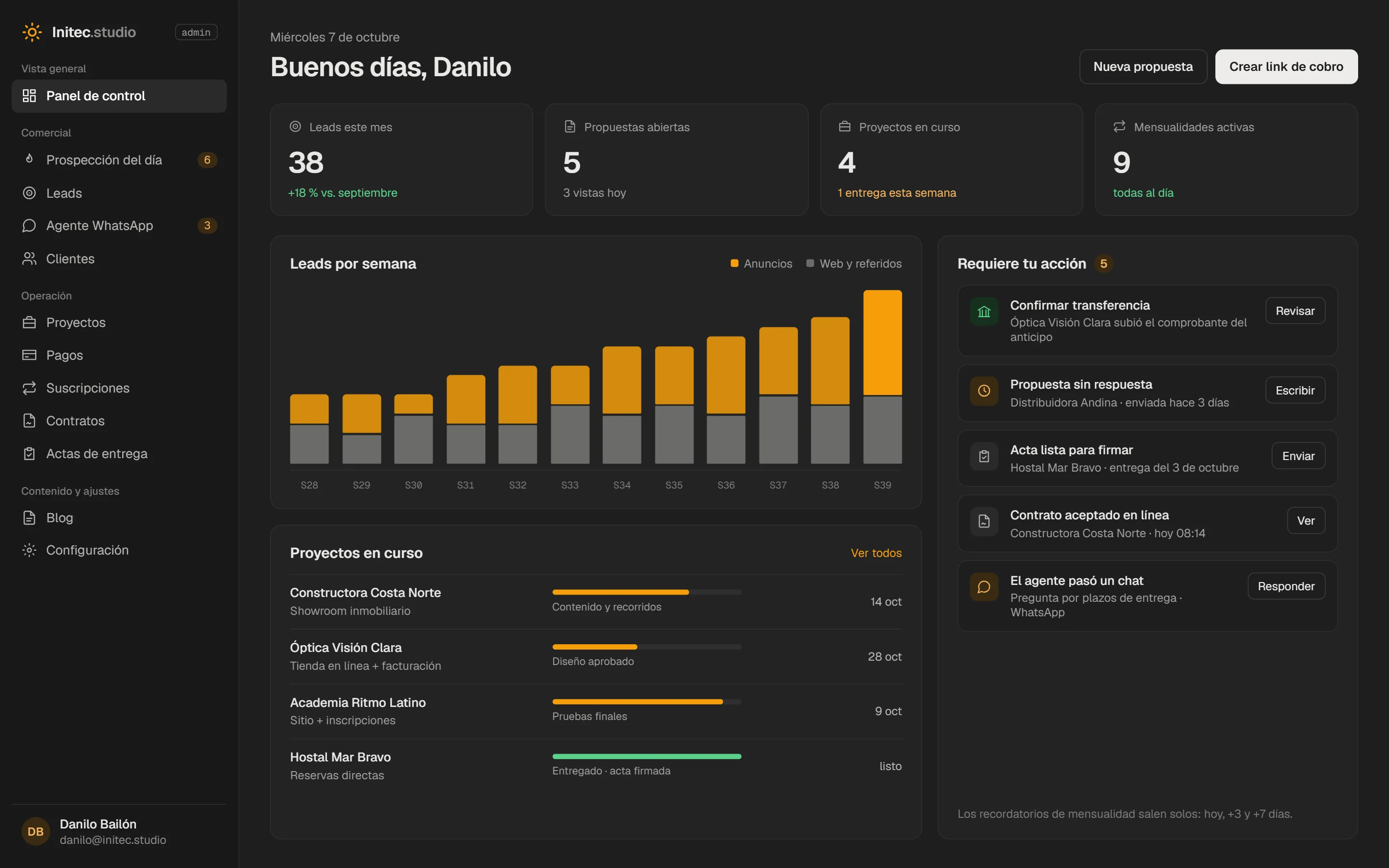Click the admin badge in the sidebar header

point(196,32)
